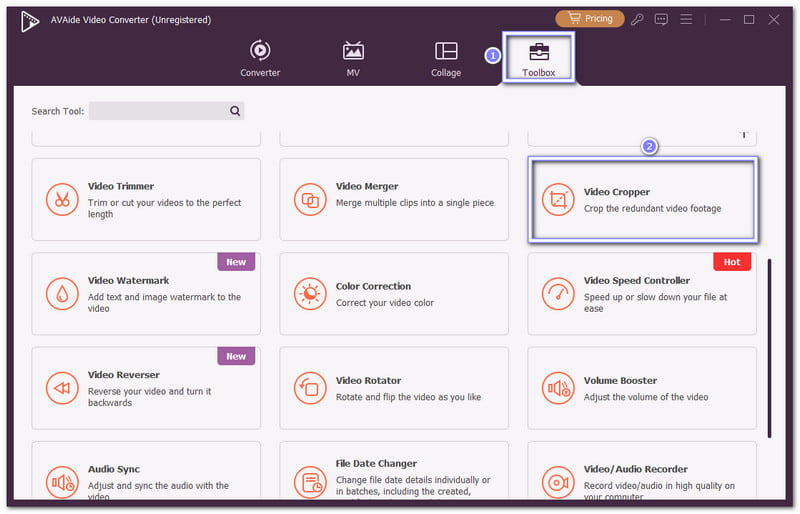
Task: Open the Toolbox tab
Action: point(538,58)
